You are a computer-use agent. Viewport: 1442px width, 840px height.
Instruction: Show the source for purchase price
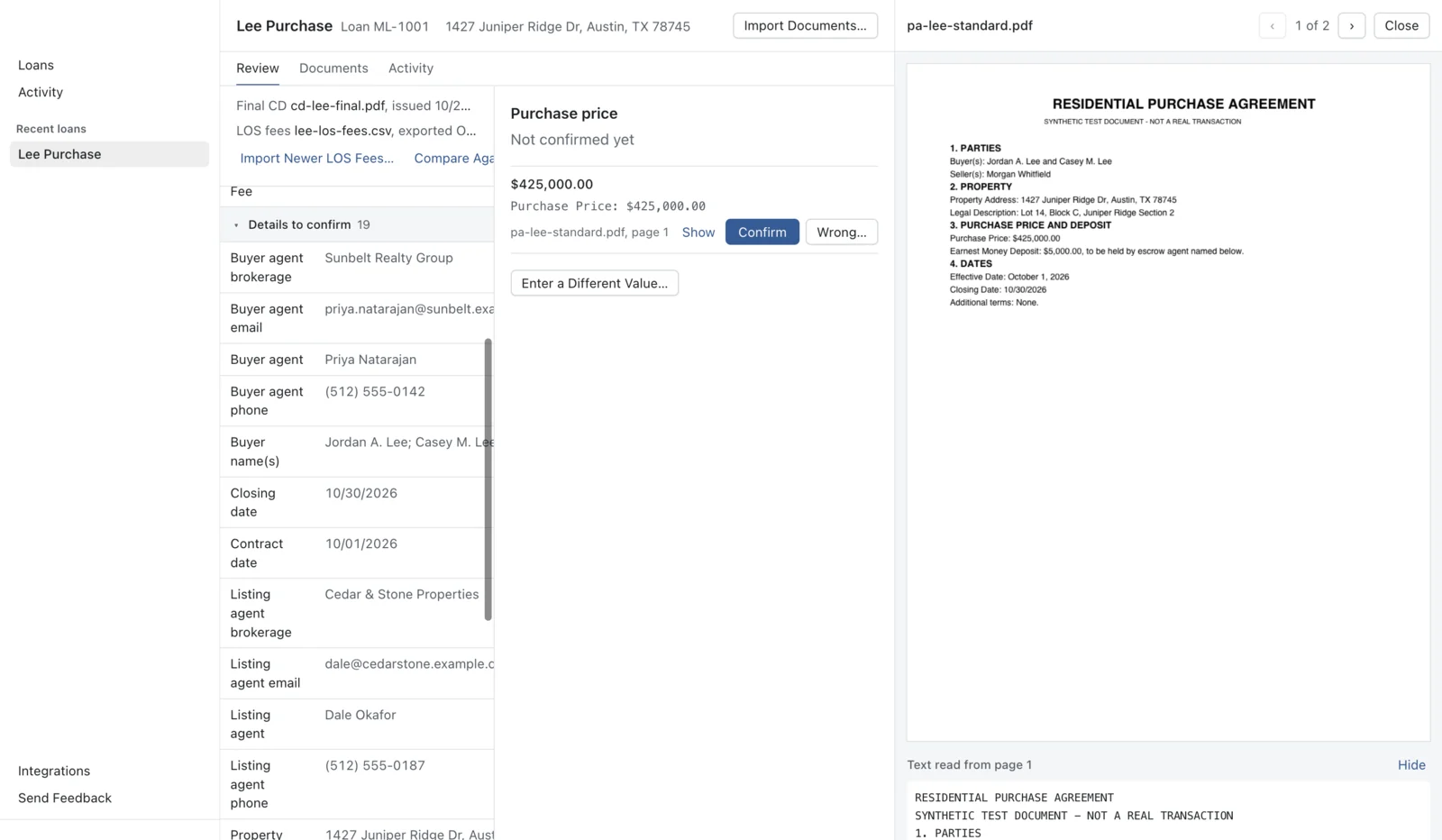698,233
